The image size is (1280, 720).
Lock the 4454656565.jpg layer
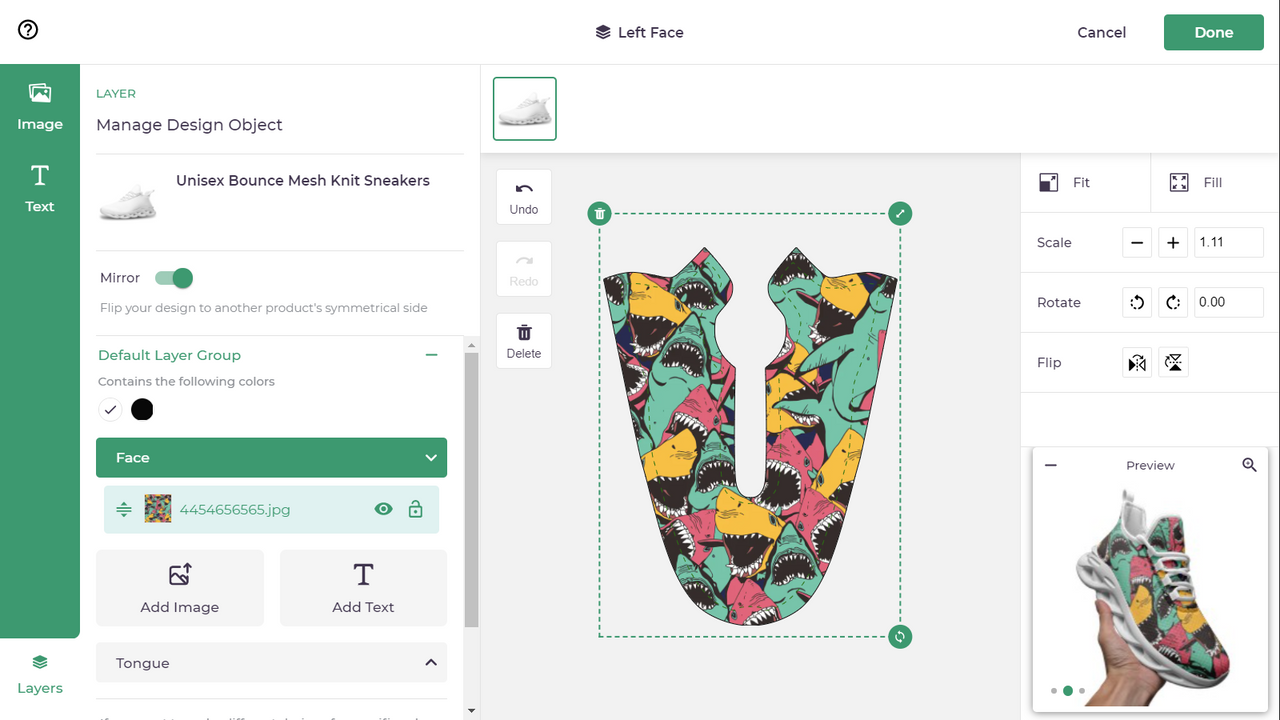(x=415, y=509)
